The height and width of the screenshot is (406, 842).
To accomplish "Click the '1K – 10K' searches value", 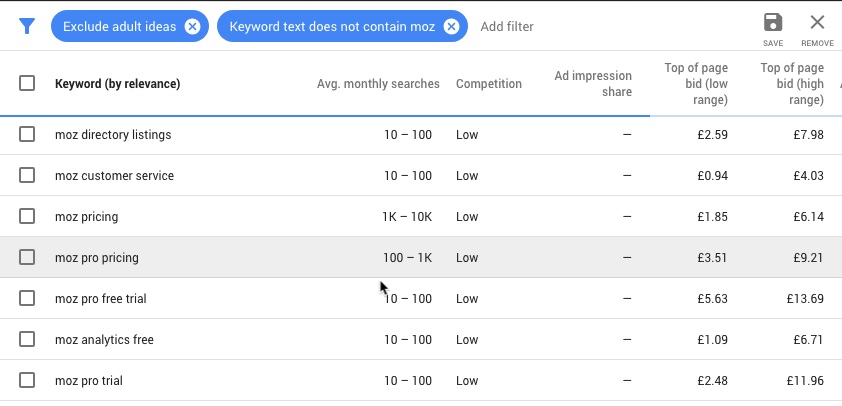I will 407,216.
